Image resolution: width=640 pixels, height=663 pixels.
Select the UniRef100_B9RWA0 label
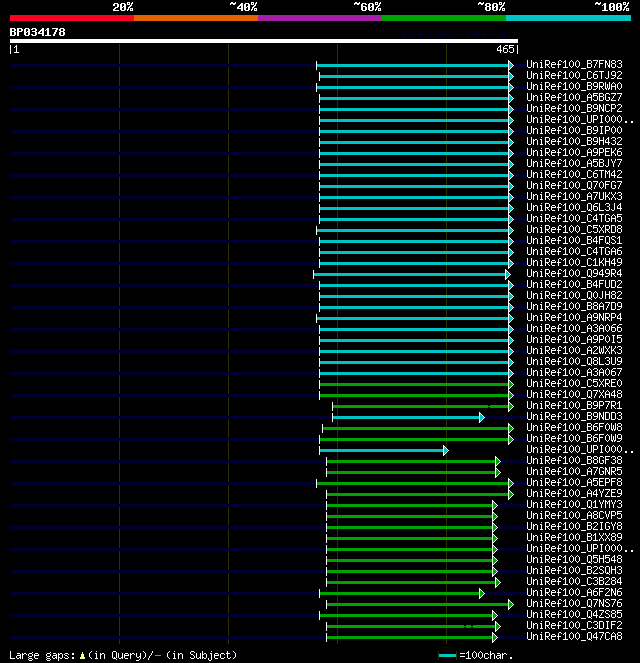point(574,86)
